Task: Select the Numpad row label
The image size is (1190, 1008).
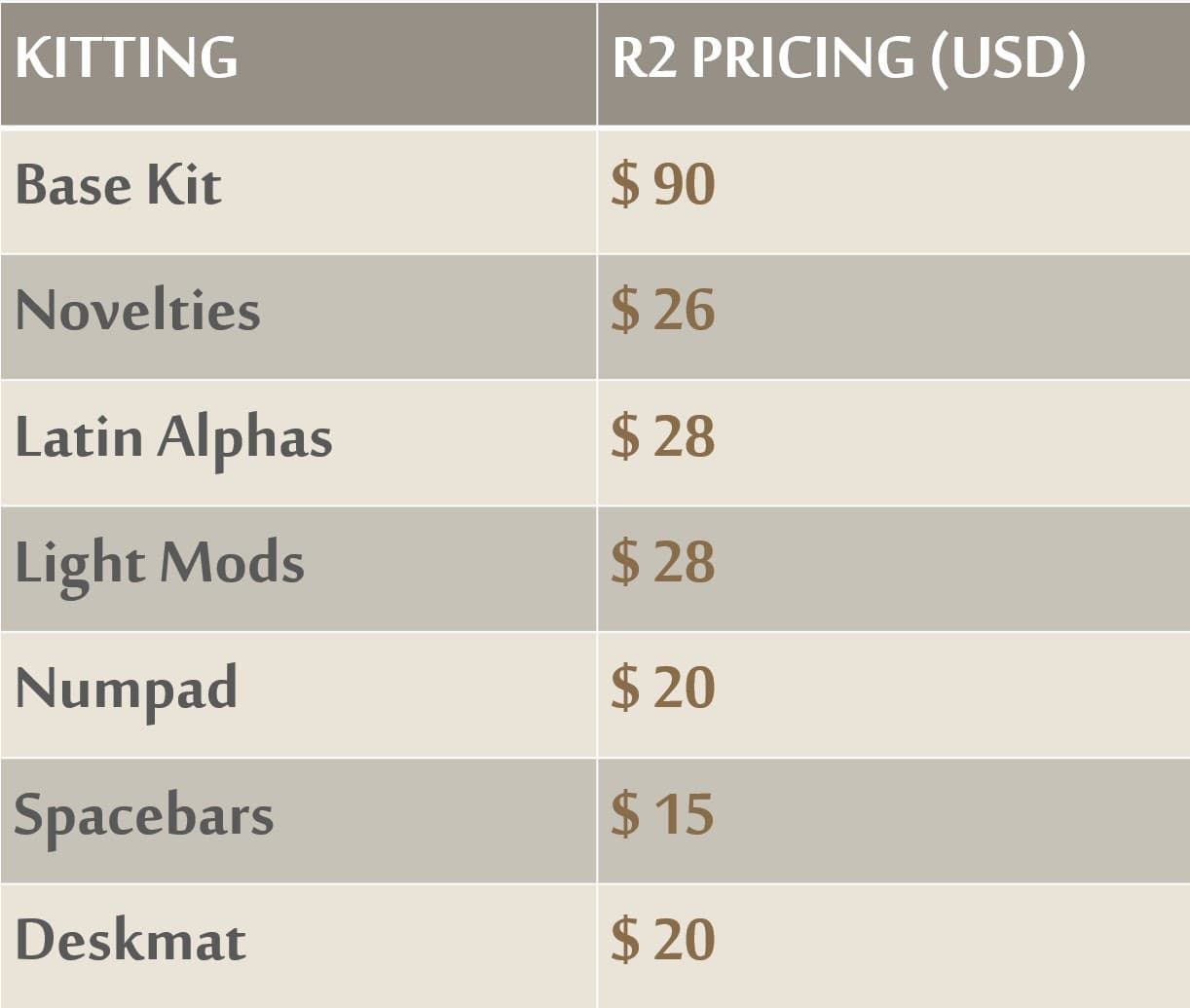Action: tap(127, 690)
